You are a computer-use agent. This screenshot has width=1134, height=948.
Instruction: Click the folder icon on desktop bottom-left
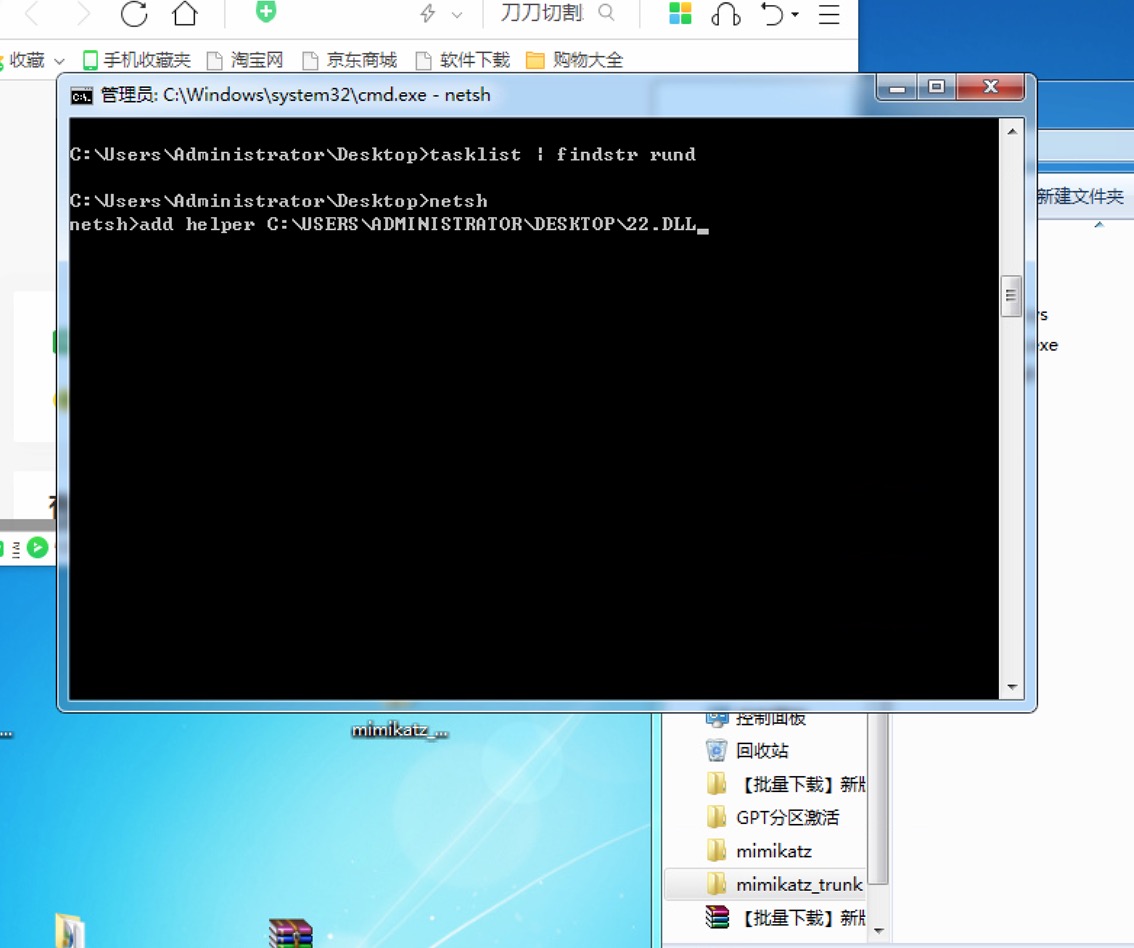[69, 931]
